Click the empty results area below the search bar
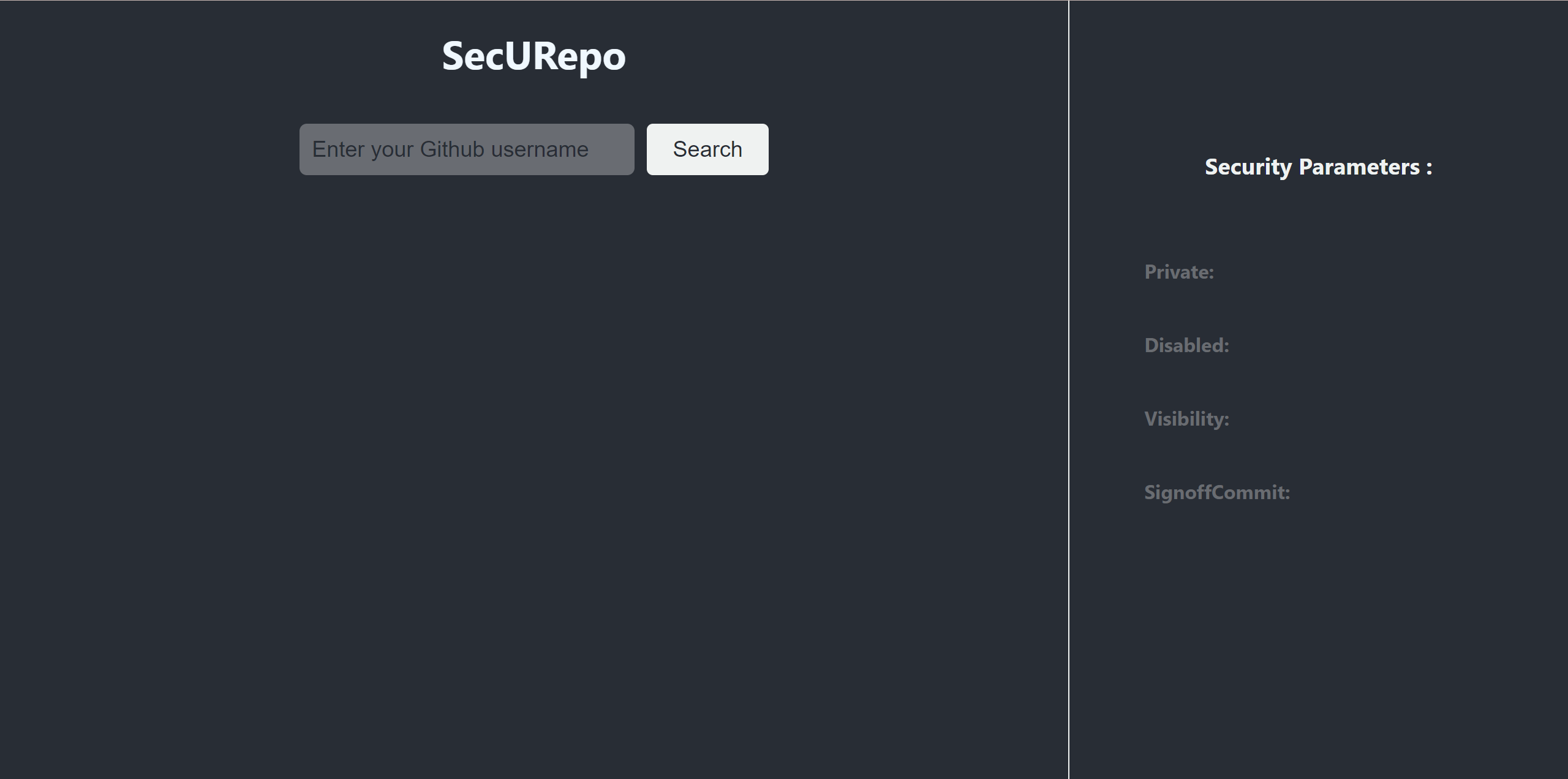The height and width of the screenshot is (779, 1568). pyautogui.click(x=533, y=429)
